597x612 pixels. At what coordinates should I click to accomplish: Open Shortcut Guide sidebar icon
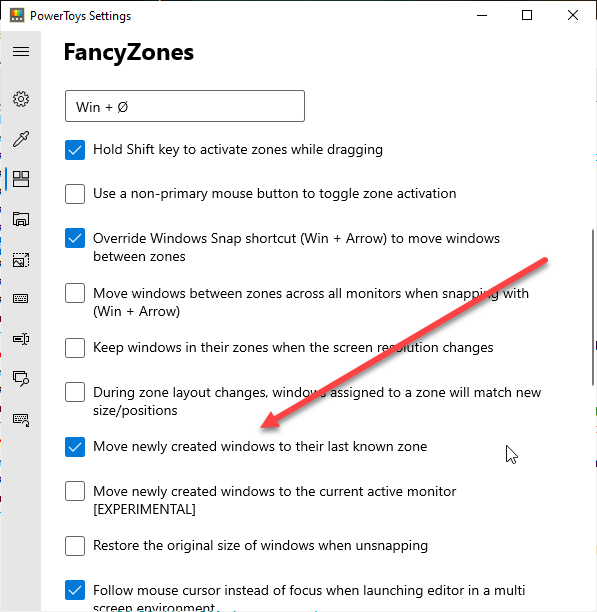tap(21, 420)
